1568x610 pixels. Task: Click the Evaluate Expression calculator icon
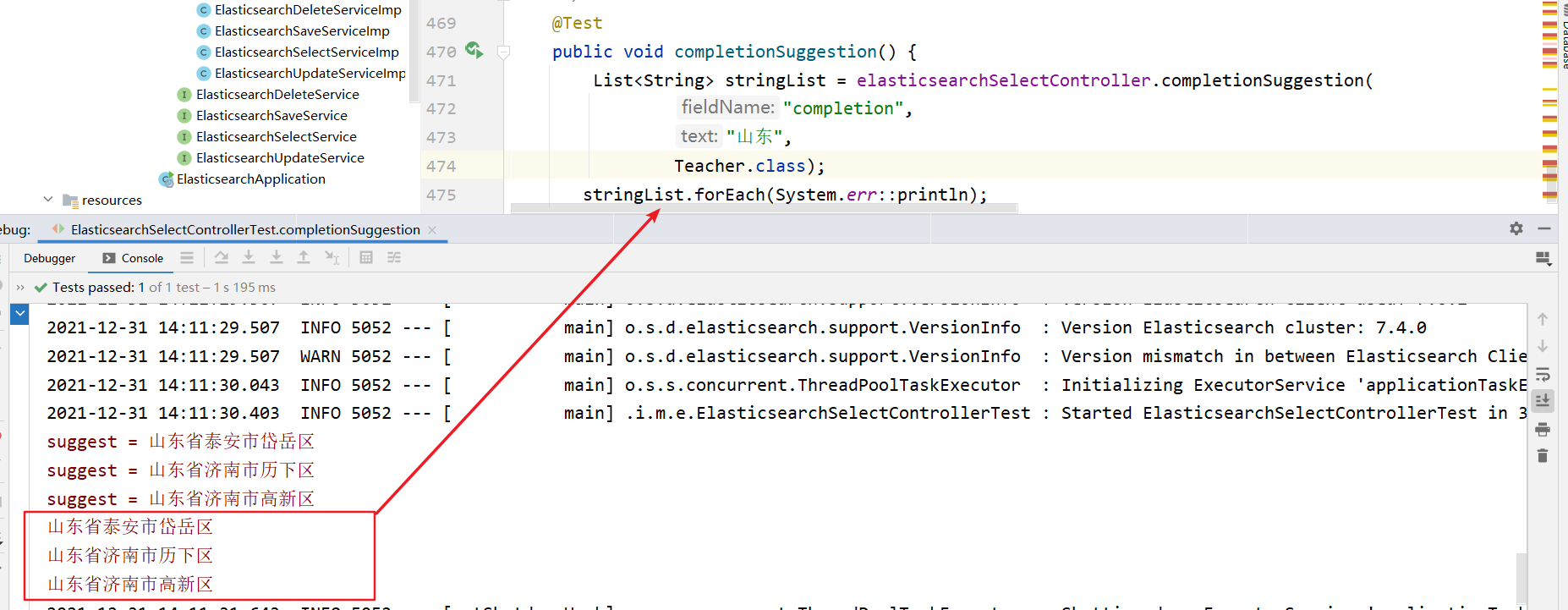[366, 257]
